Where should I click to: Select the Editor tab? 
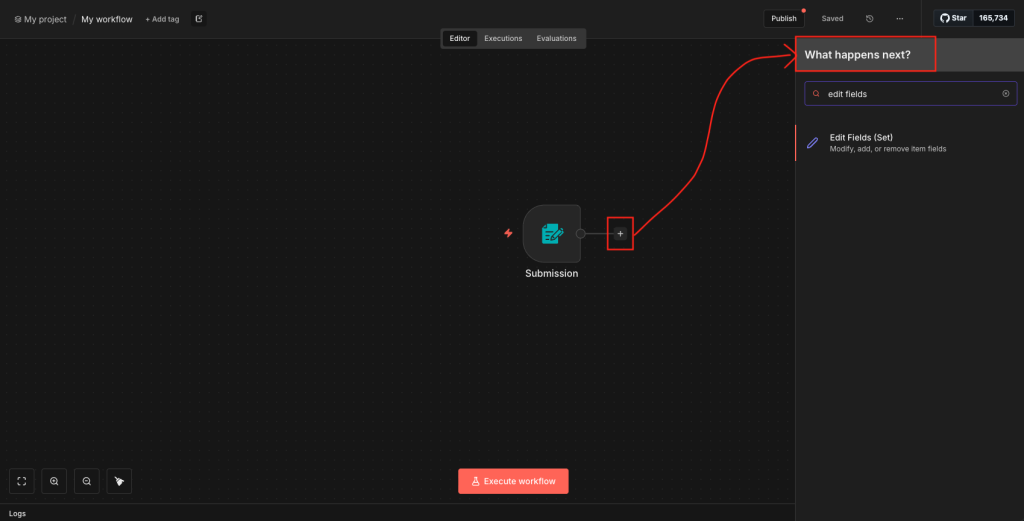pyautogui.click(x=459, y=38)
